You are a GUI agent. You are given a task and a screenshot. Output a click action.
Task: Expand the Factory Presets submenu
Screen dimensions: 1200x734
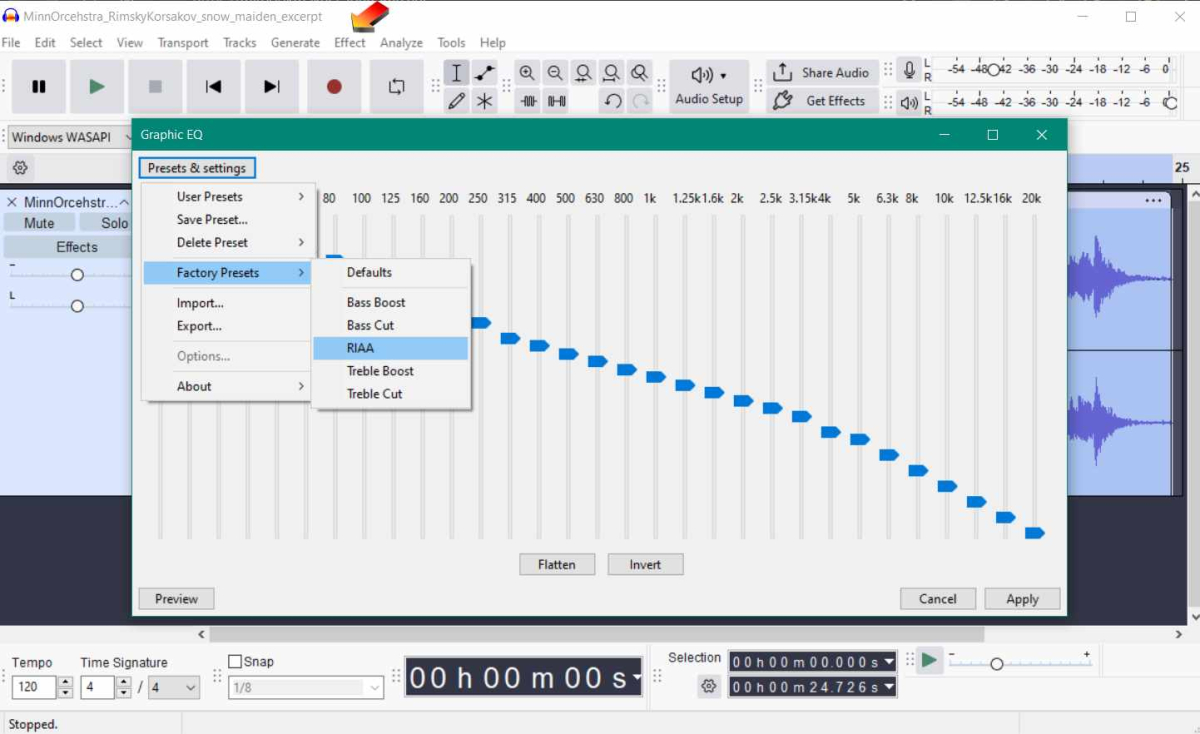coord(229,273)
